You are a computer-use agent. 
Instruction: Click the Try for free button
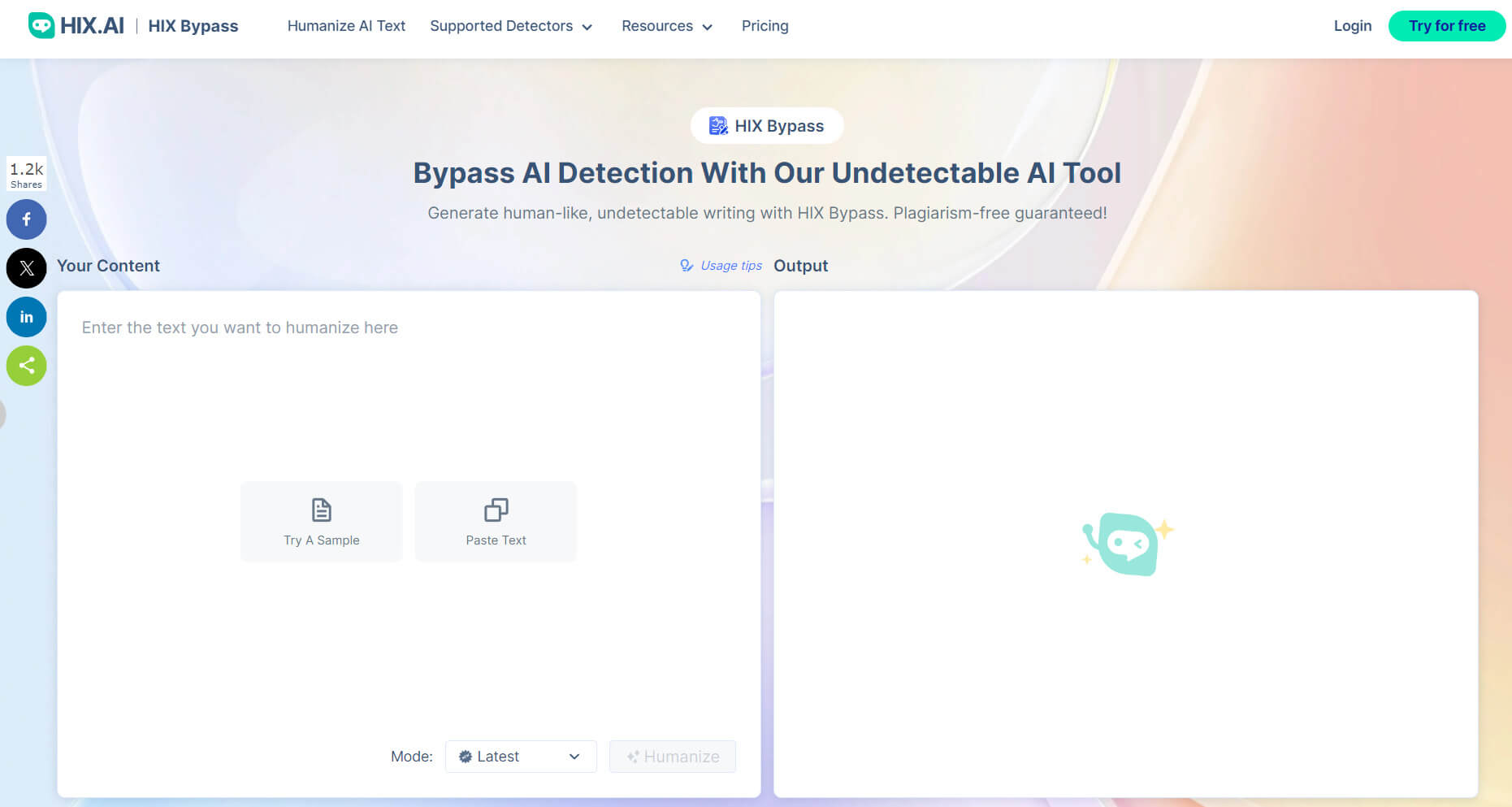(x=1447, y=26)
